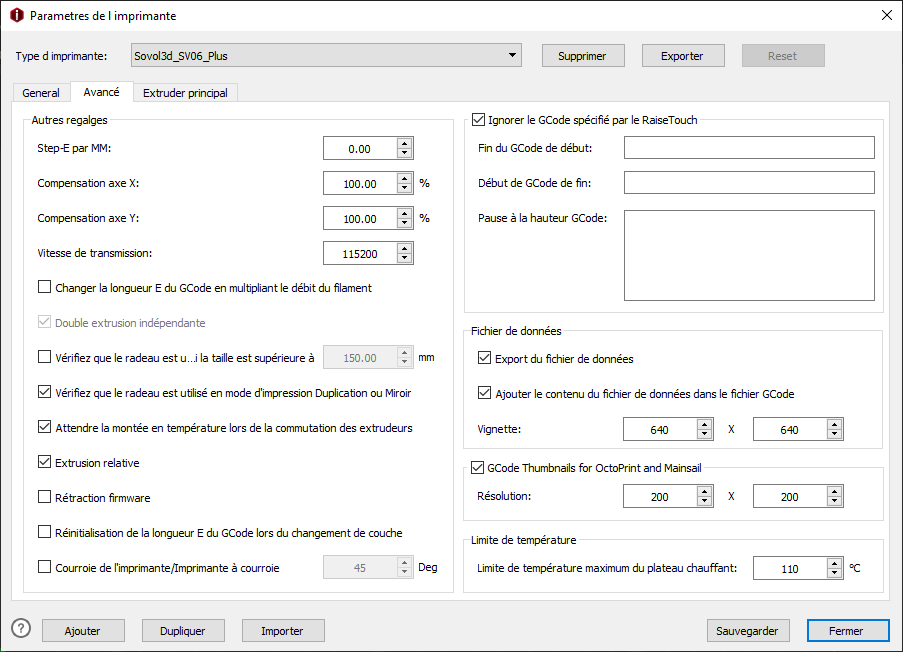Click the Fermer button
The image size is (903, 652).
pos(848,631)
